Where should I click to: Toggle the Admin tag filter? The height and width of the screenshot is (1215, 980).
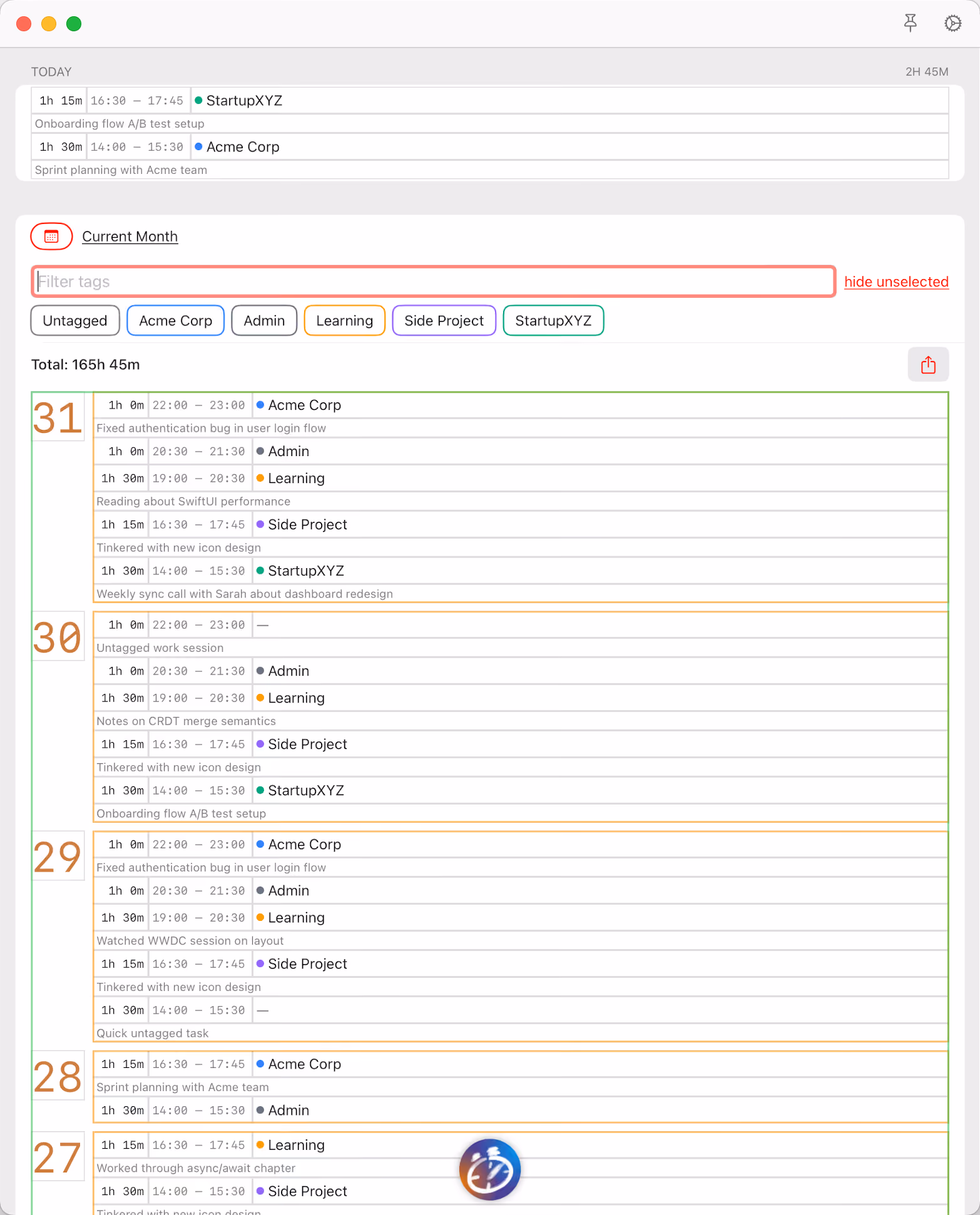[264, 321]
